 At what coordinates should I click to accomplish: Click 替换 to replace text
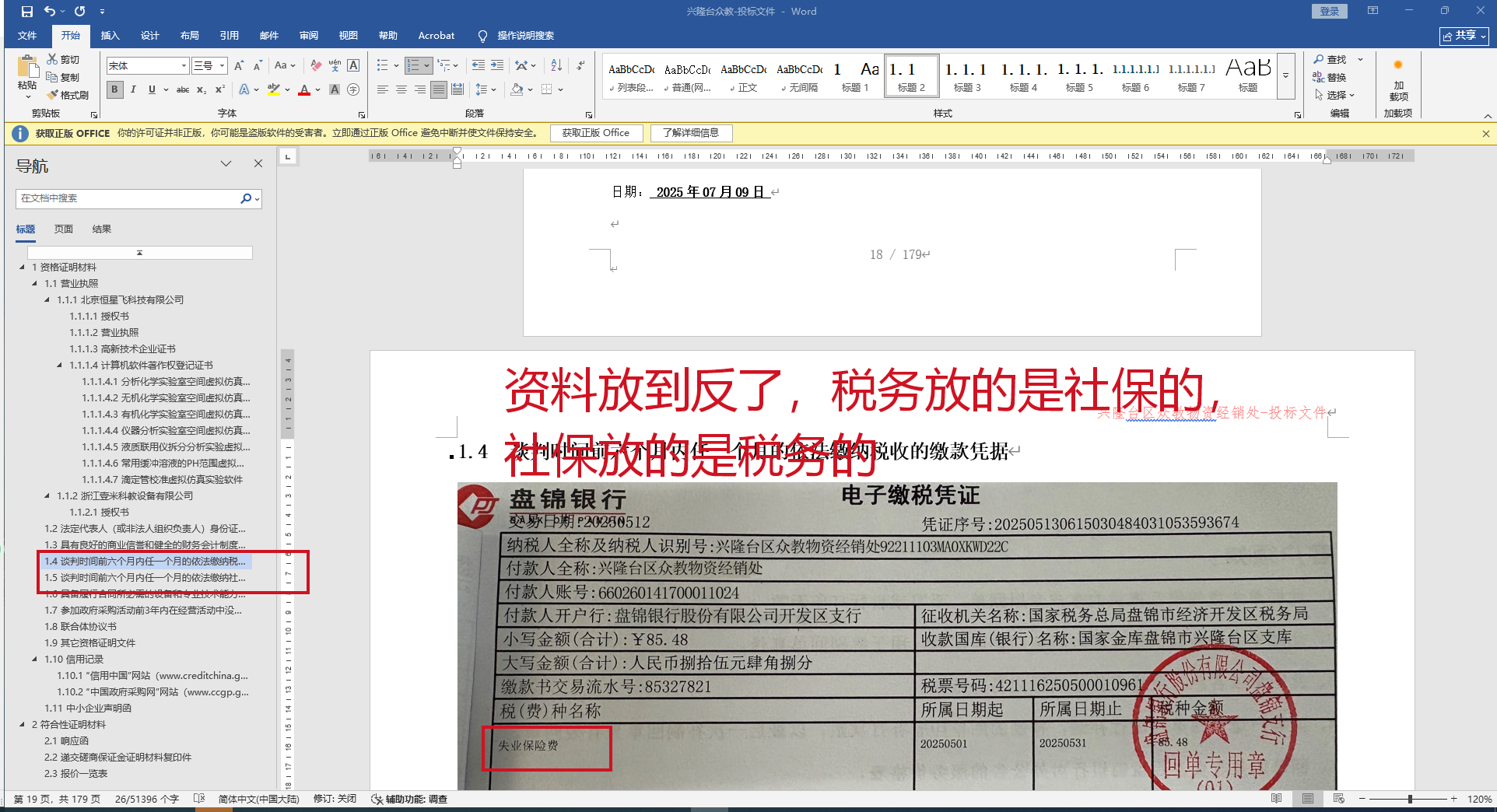click(1330, 77)
